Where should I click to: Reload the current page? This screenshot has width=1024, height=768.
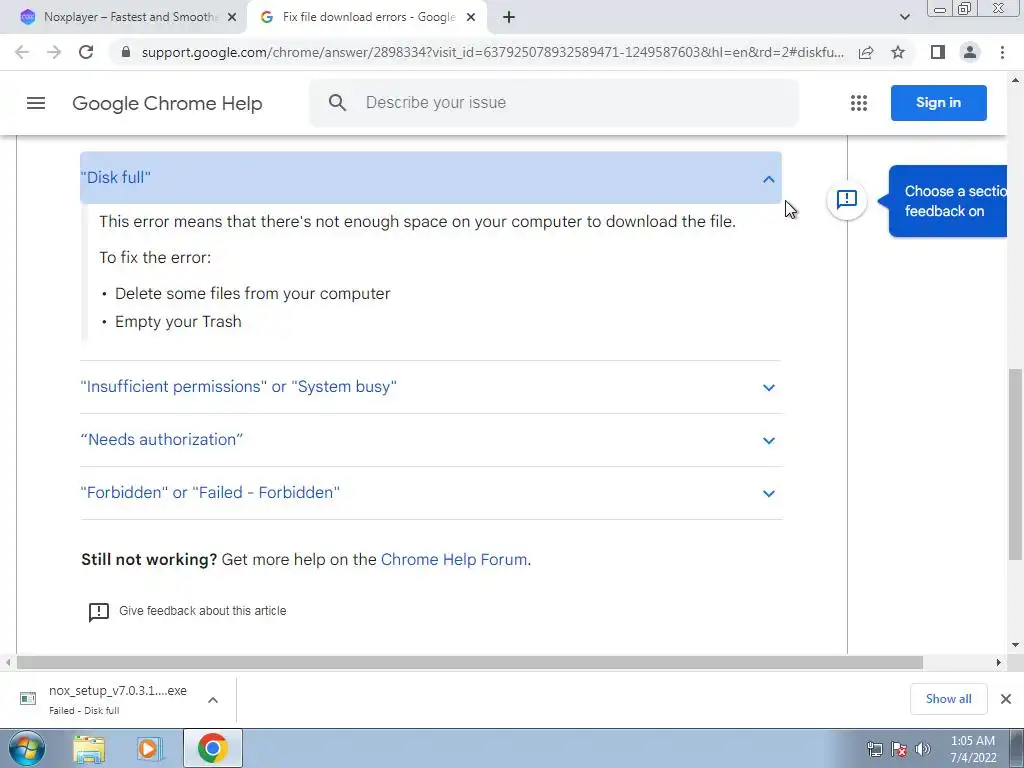[x=86, y=52]
